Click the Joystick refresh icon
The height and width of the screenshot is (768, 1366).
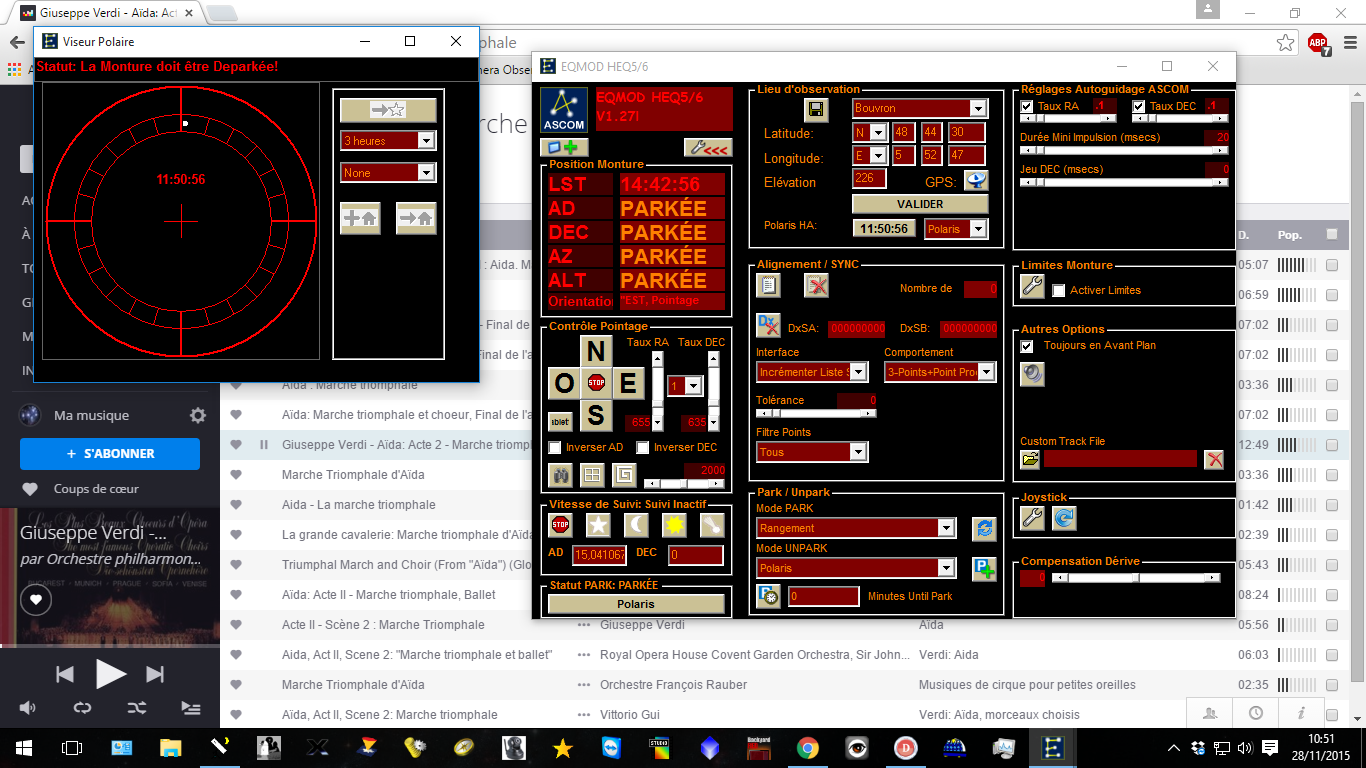pyautogui.click(x=1064, y=517)
